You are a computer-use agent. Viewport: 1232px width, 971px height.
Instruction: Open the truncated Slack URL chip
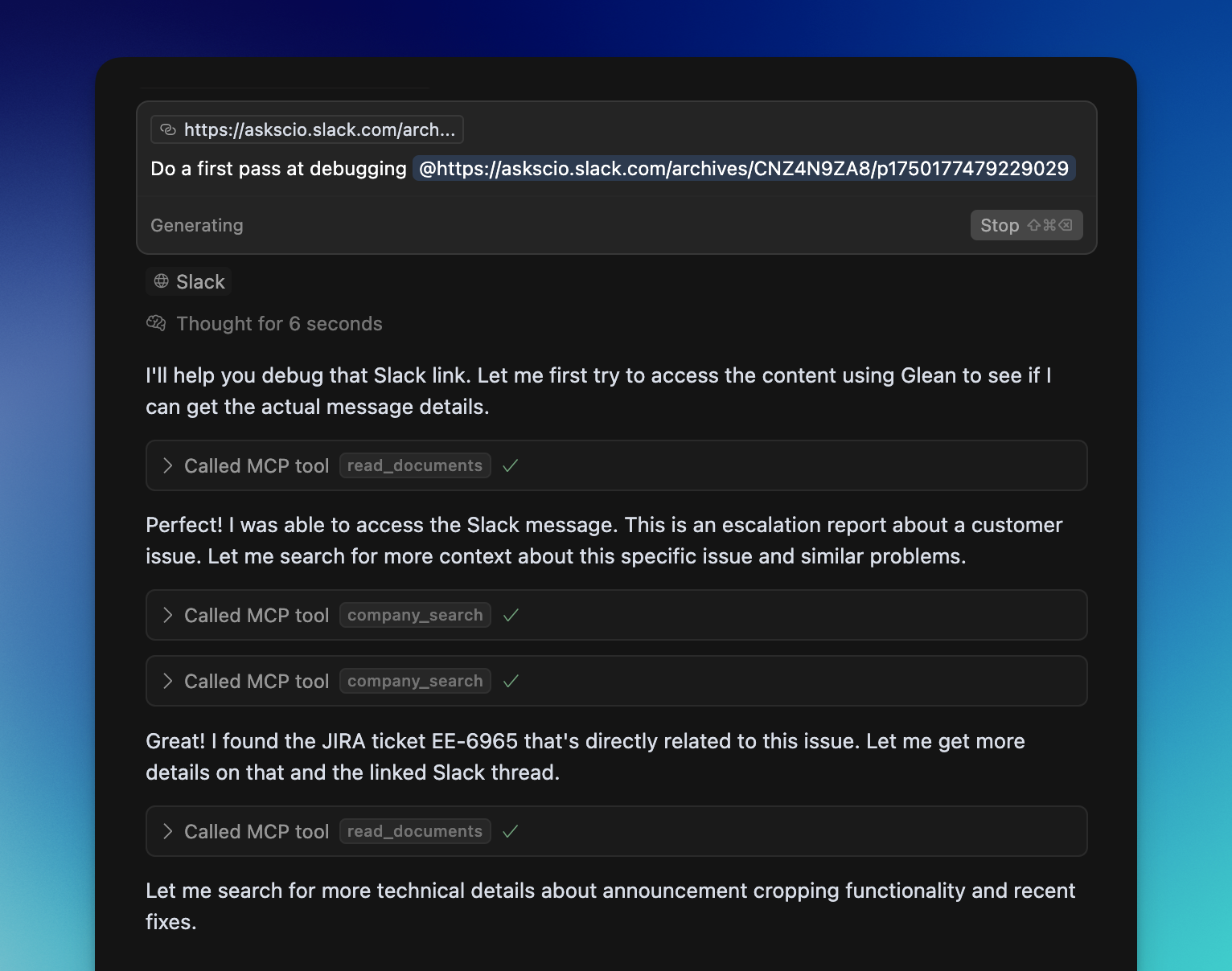[306, 129]
